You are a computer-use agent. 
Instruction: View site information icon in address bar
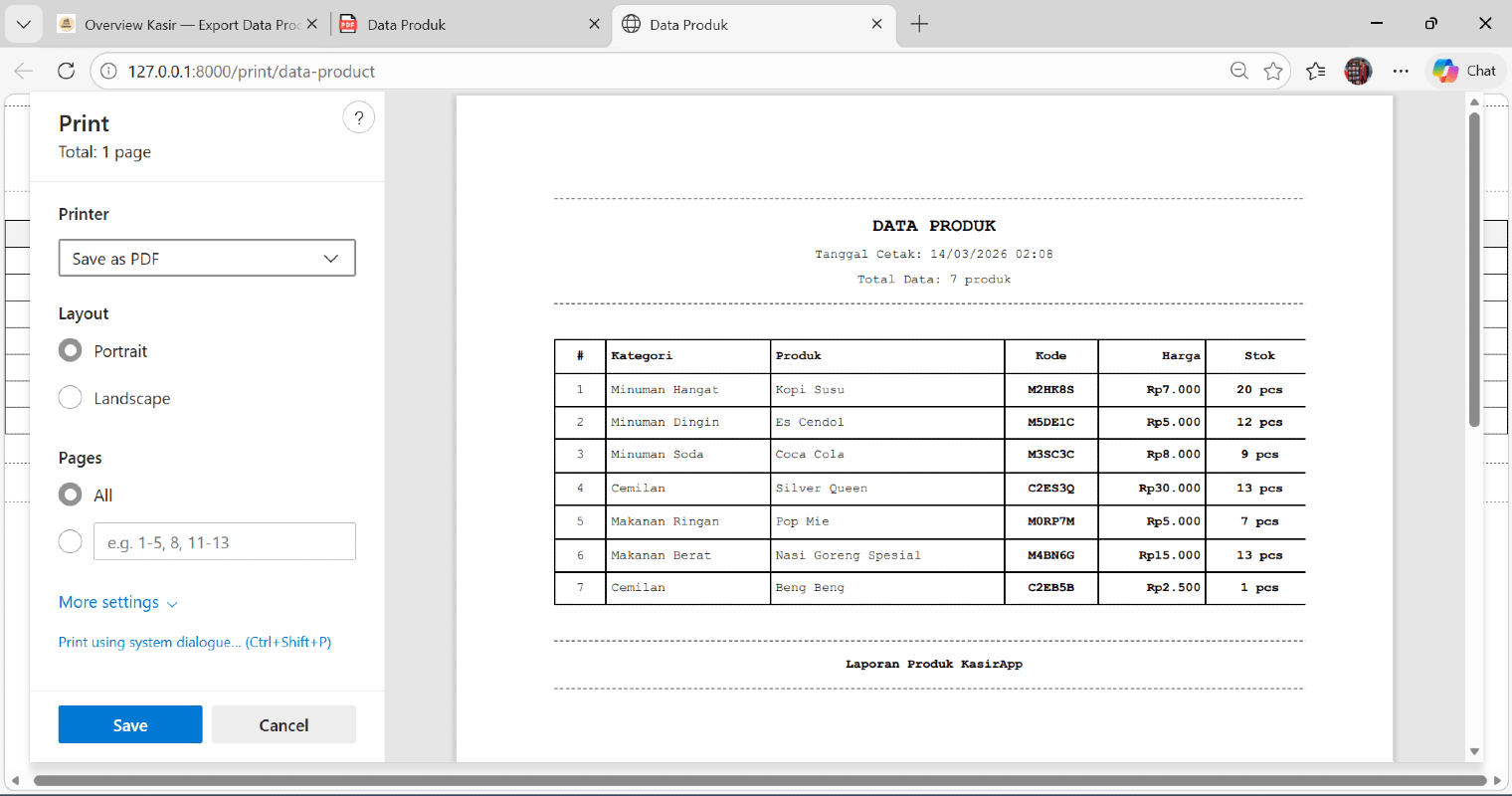pyautogui.click(x=108, y=72)
